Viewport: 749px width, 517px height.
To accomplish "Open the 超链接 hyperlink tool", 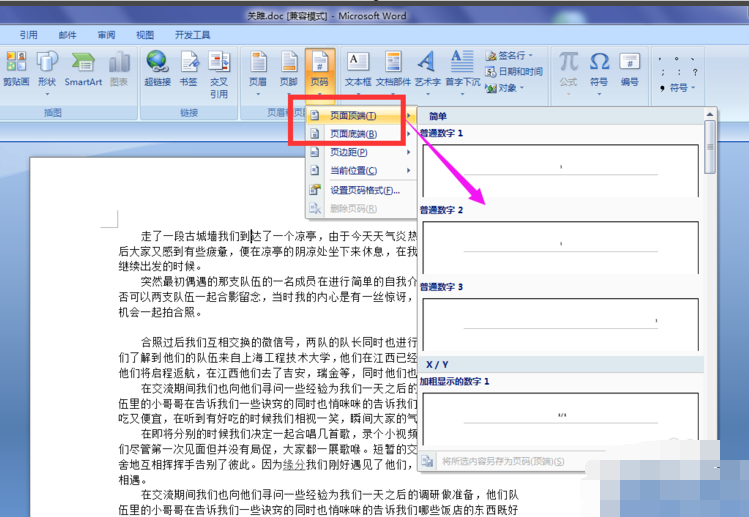I will click(x=158, y=69).
